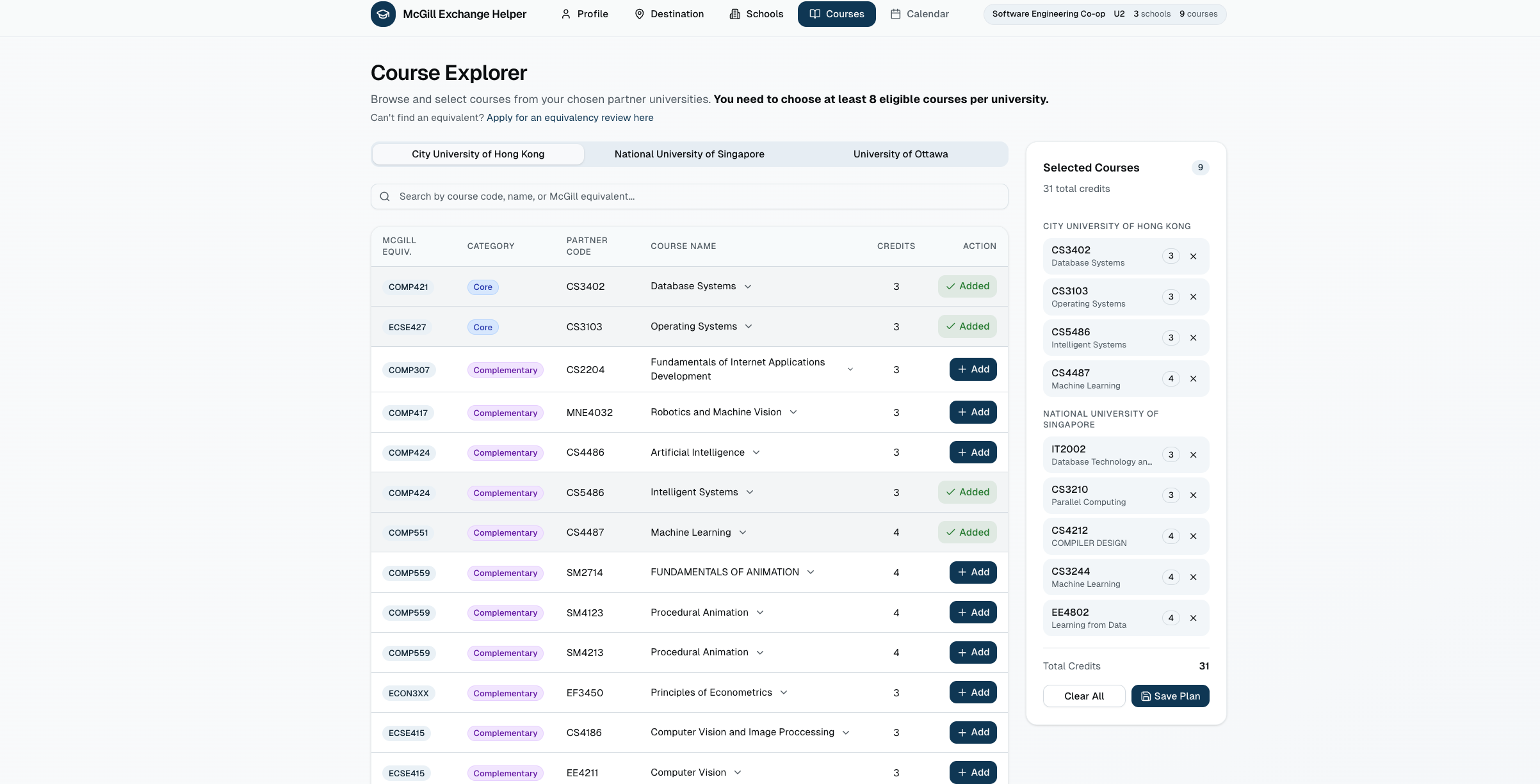Remove CS3210 Parallel Computing from selected list

coord(1193,495)
